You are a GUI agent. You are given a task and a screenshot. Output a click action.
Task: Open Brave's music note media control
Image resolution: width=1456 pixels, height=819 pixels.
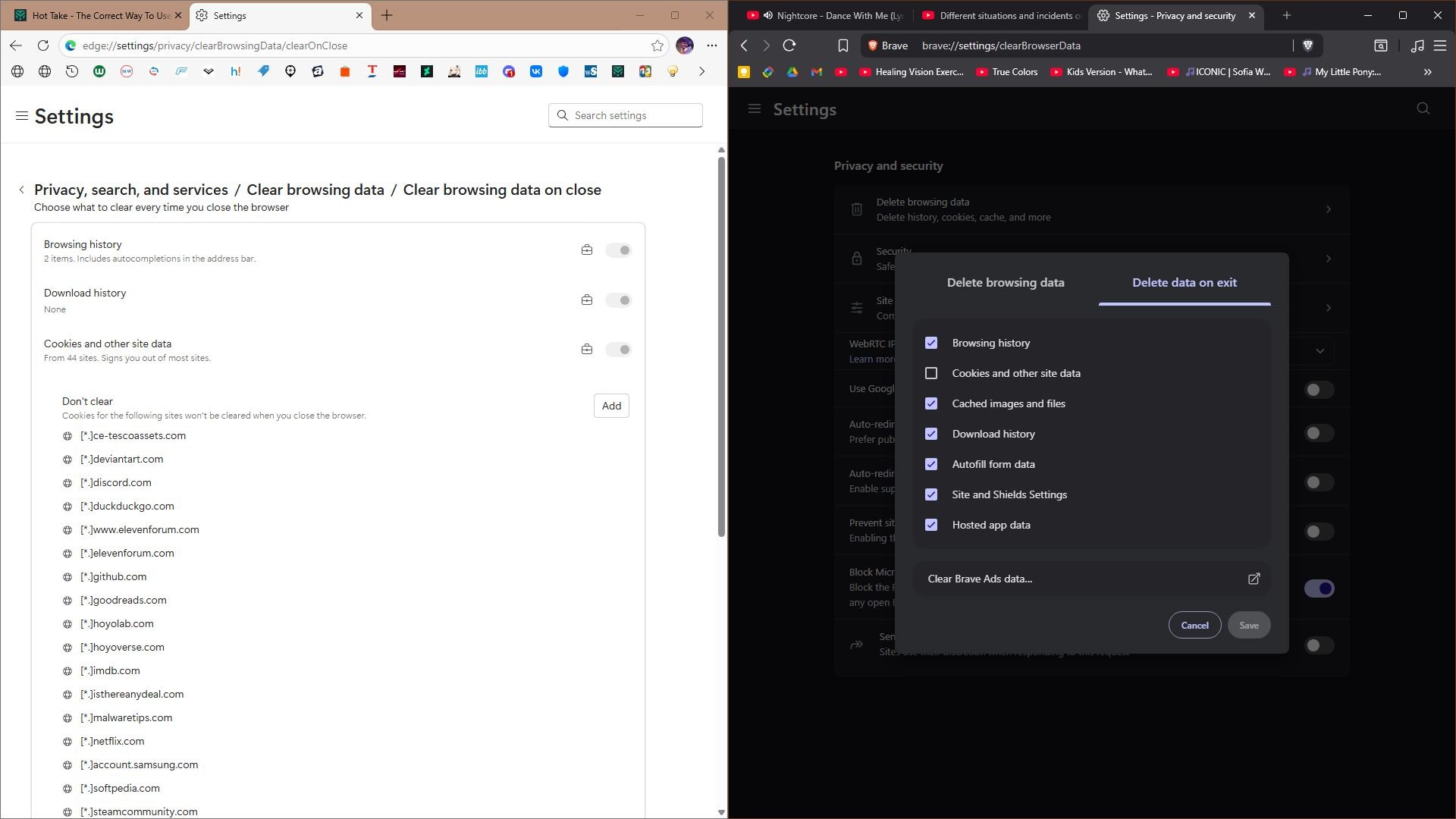click(x=1417, y=45)
